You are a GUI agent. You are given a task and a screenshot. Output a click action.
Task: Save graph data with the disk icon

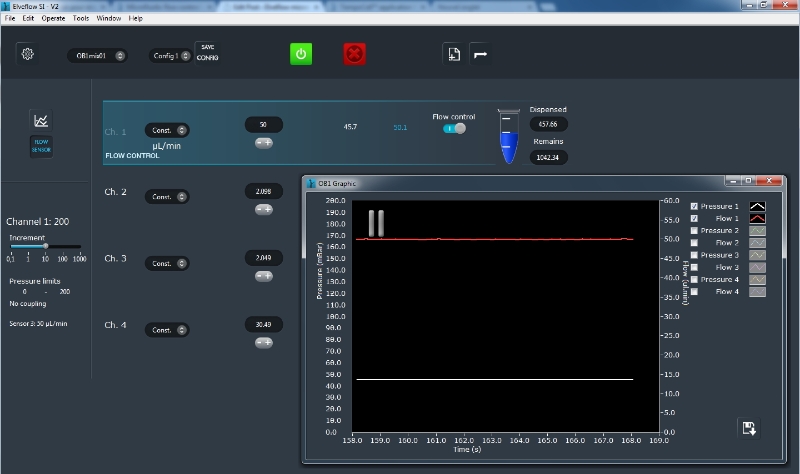[x=747, y=428]
